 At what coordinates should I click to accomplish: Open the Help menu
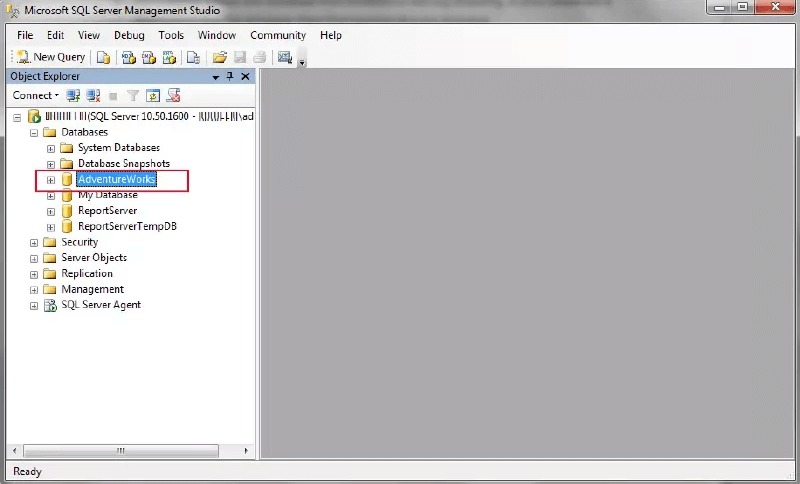coord(331,35)
